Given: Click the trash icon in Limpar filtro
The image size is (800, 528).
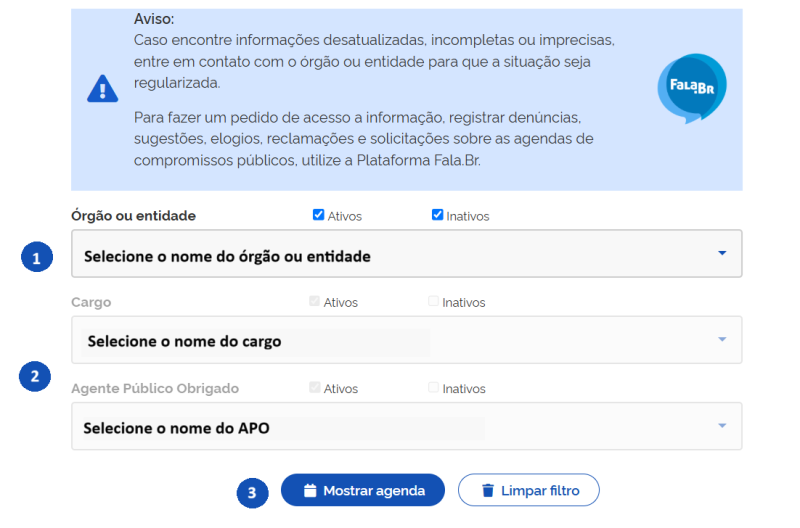Looking at the screenshot, I should [488, 491].
